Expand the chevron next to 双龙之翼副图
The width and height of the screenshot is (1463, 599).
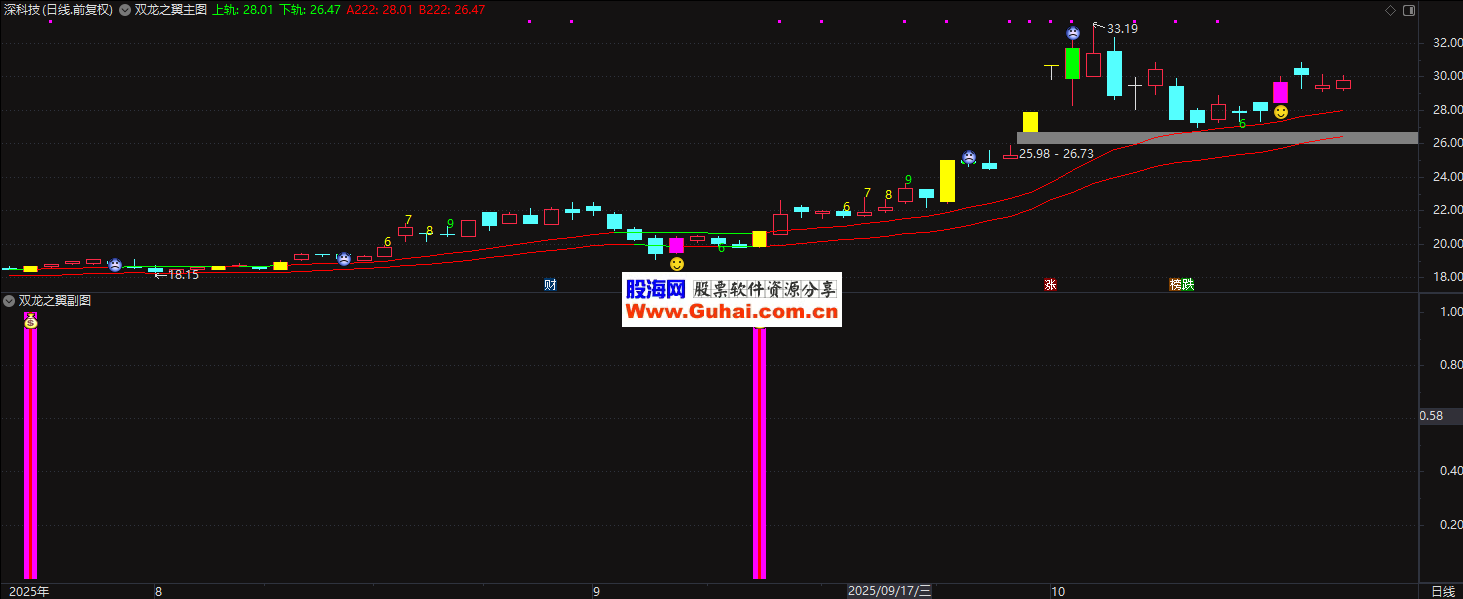(10, 301)
